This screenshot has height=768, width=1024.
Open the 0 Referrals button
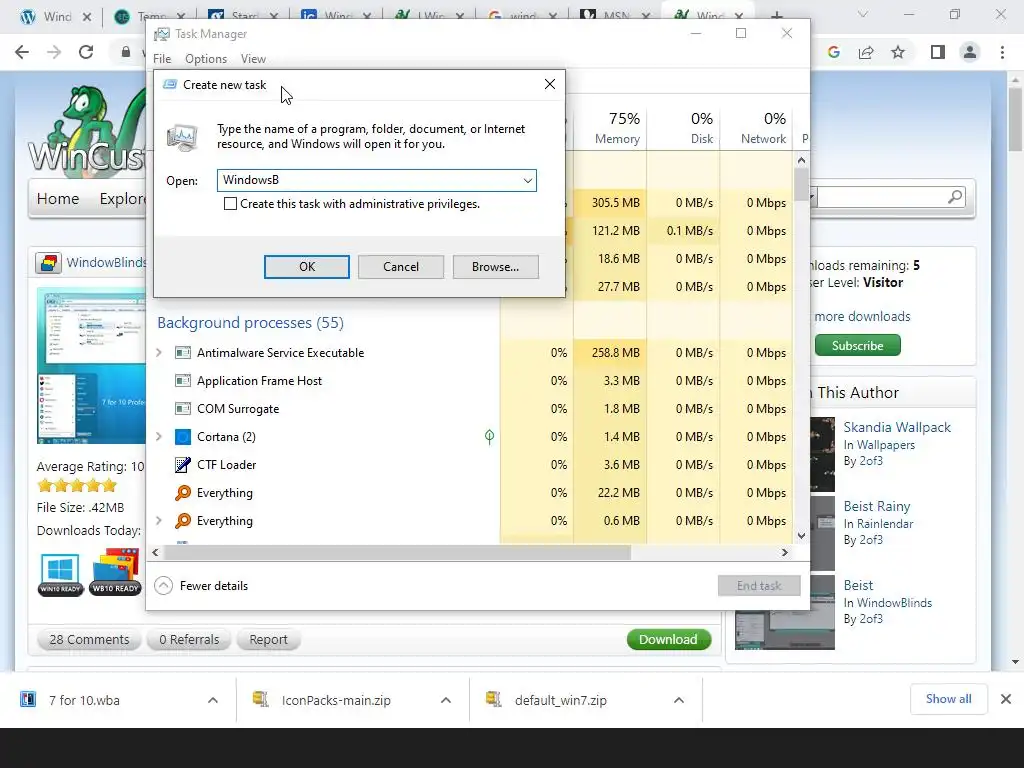[189, 639]
